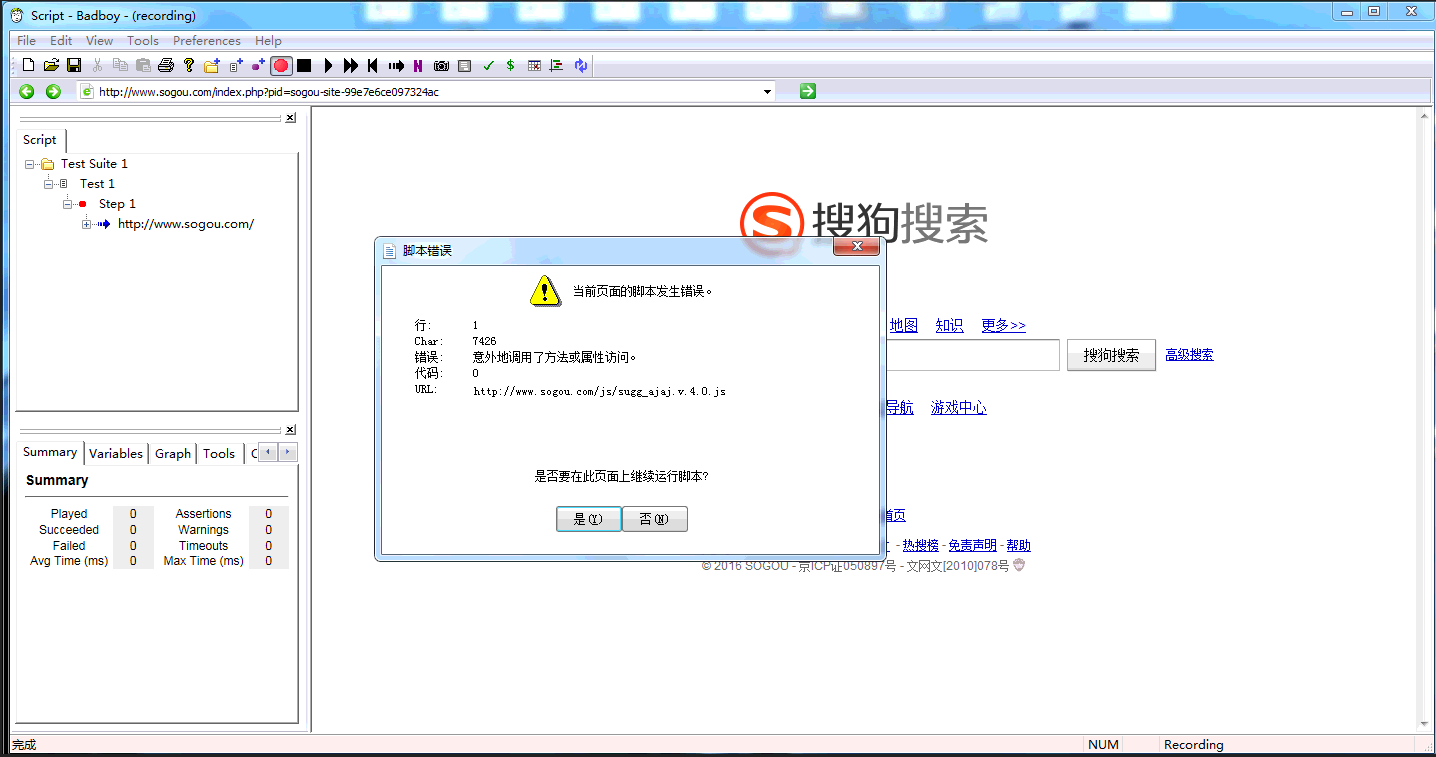Screen dimensions: 1436x757
Task: Add a new step with purple dot icon
Action: tap(258, 66)
